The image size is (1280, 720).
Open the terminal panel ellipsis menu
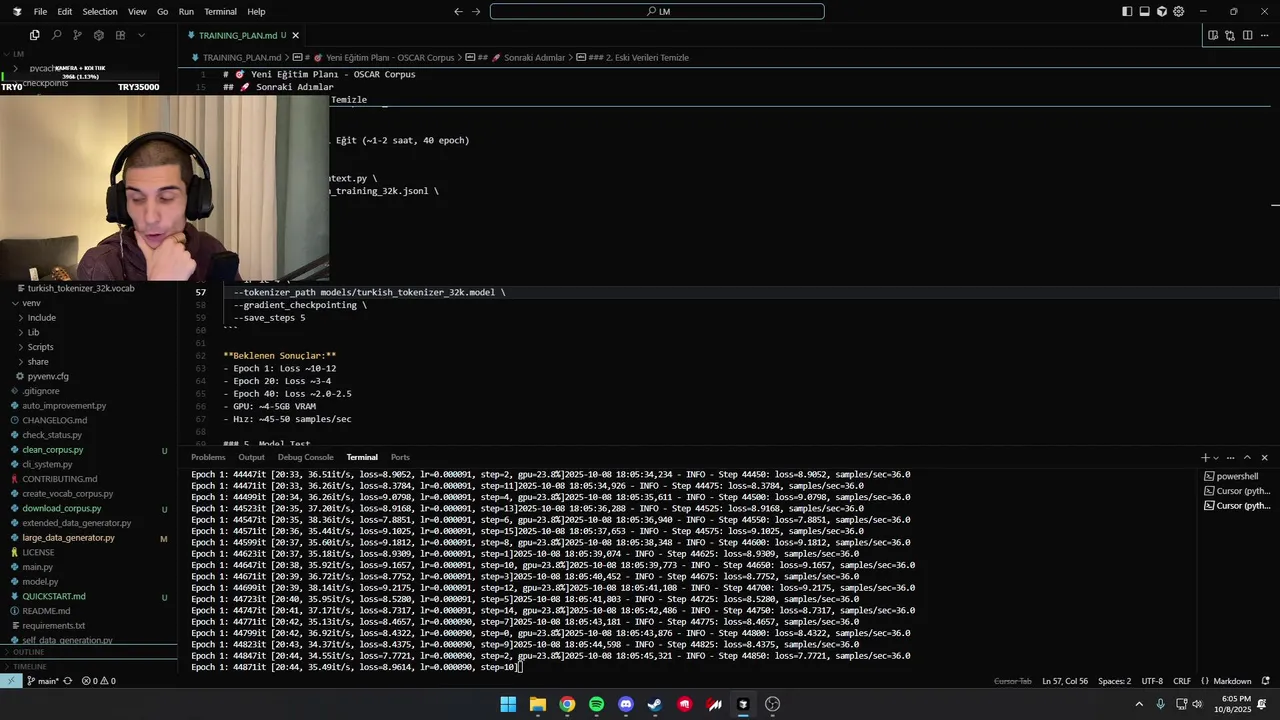click(1231, 457)
